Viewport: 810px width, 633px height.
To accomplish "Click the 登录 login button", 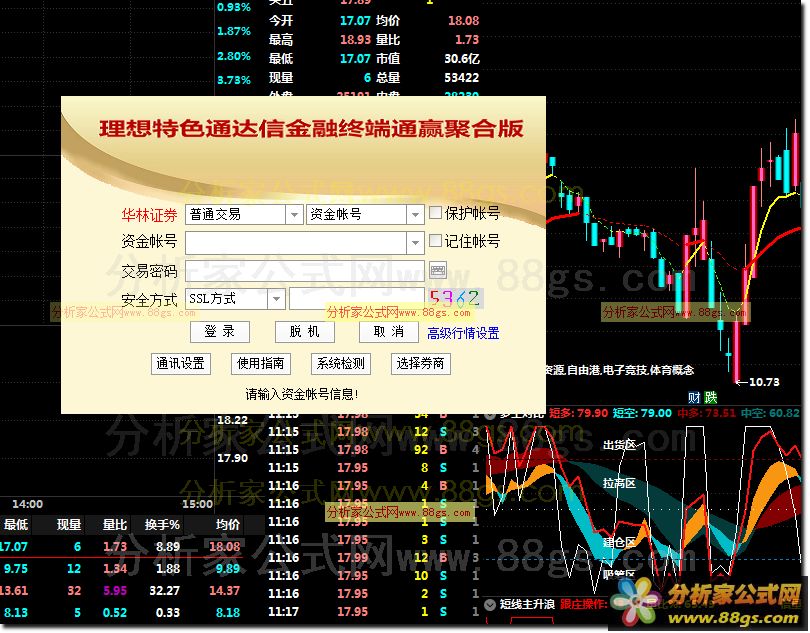I will 220,332.
